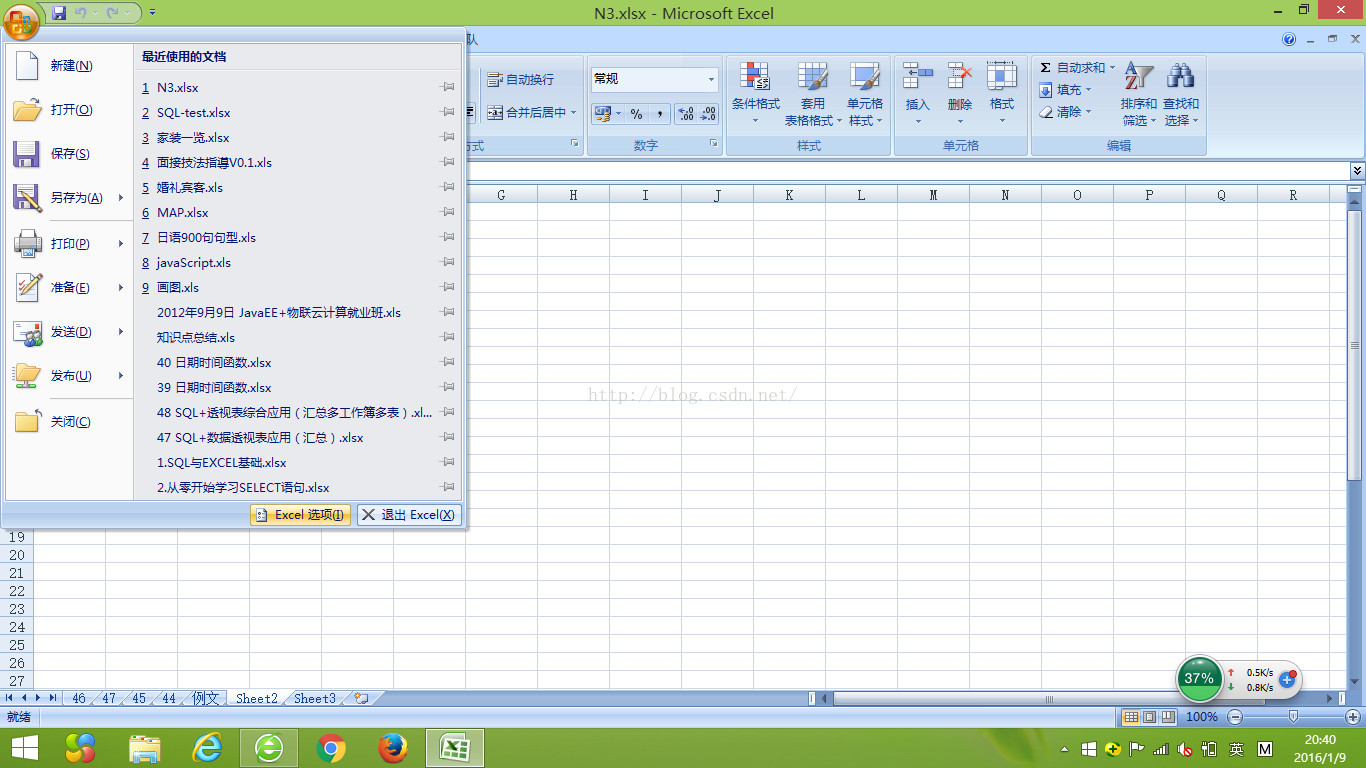1366x768 pixels.
Task: Open 套用表格格式 table format gallery
Action: point(812,95)
